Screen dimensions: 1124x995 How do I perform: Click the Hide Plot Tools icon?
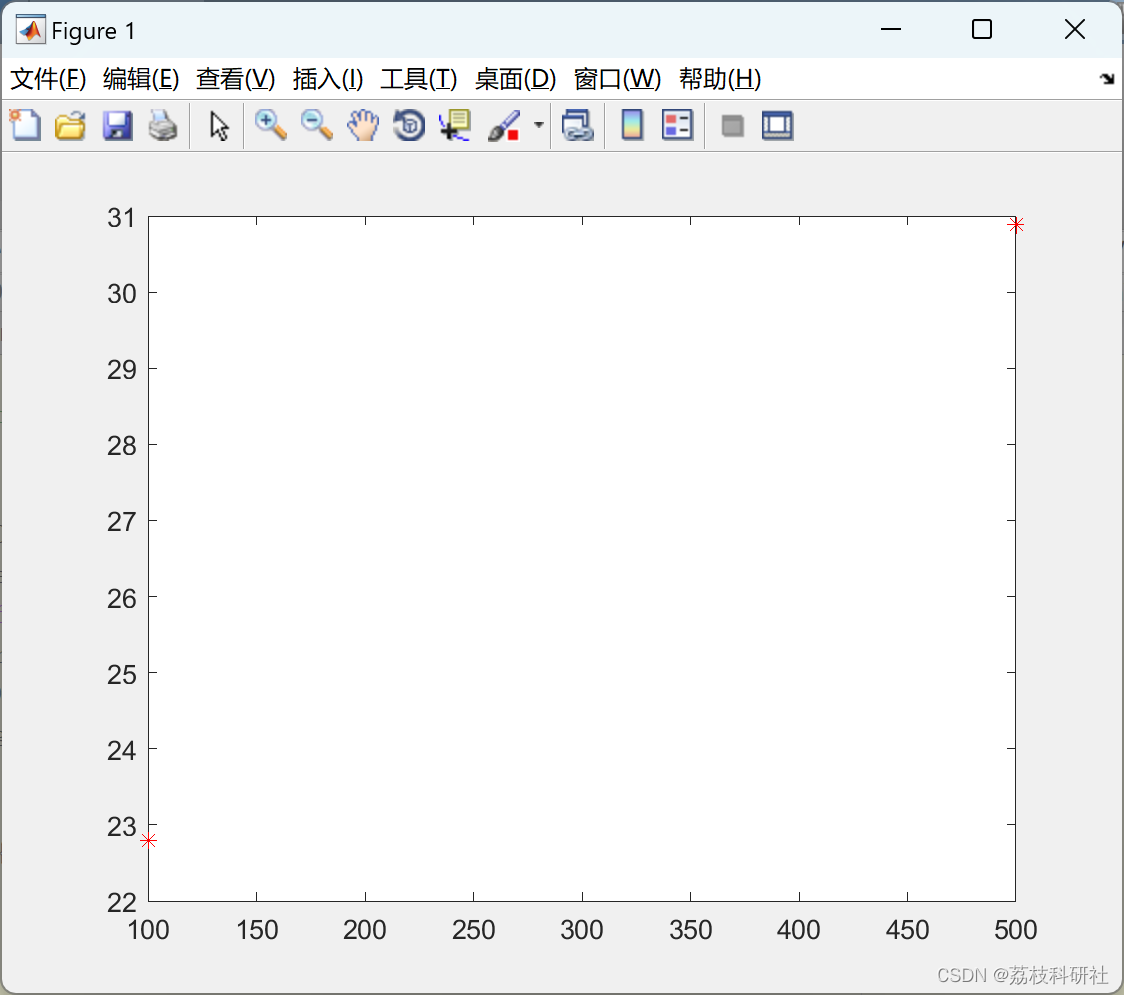pyautogui.click(x=732, y=126)
